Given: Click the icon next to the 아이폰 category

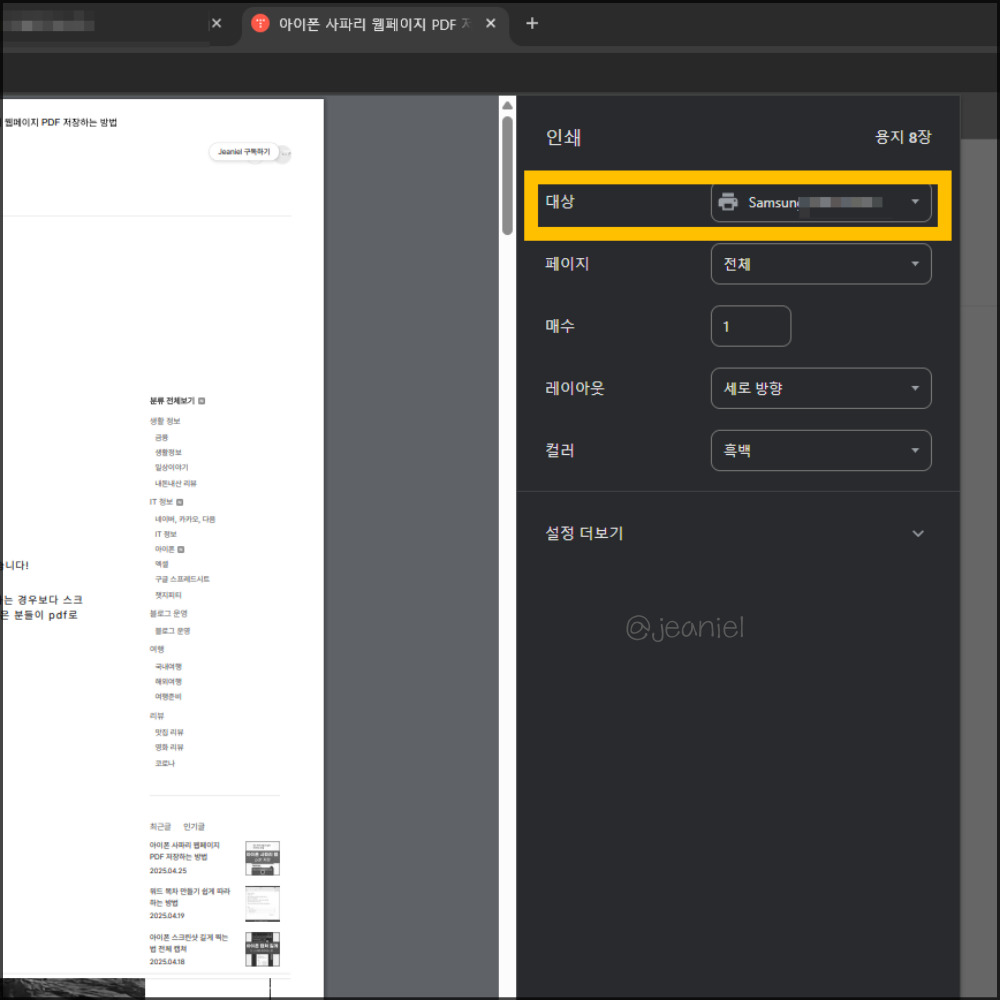Looking at the screenshot, I should click(x=182, y=550).
